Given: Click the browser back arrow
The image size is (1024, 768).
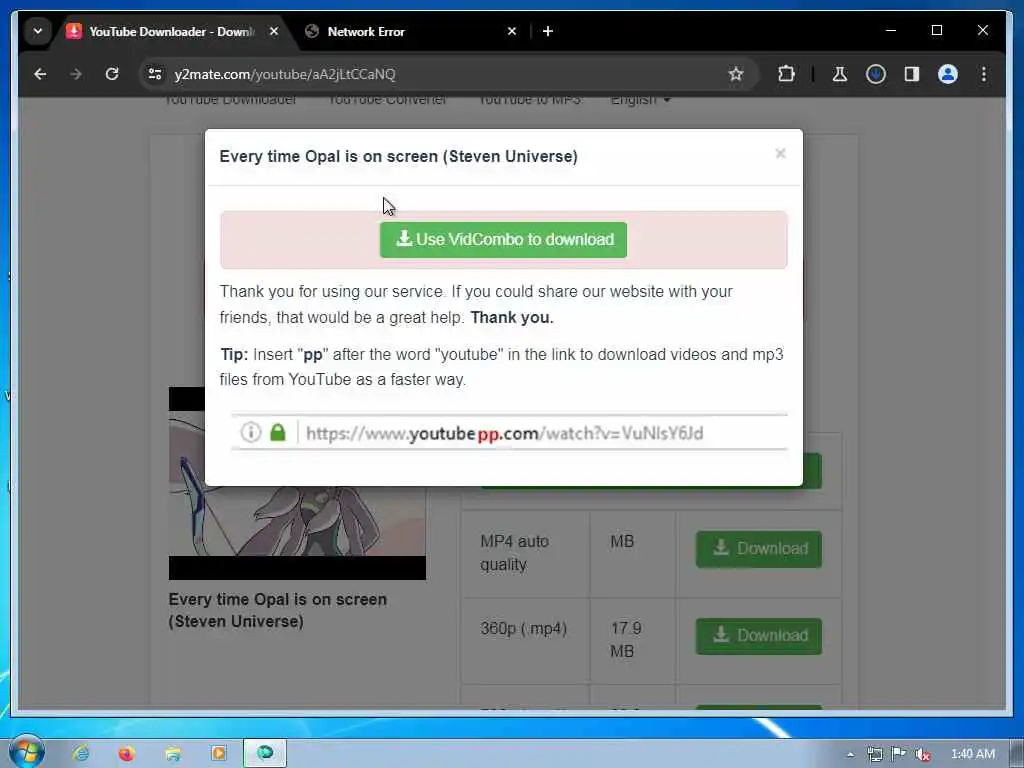Looking at the screenshot, I should [x=40, y=74].
